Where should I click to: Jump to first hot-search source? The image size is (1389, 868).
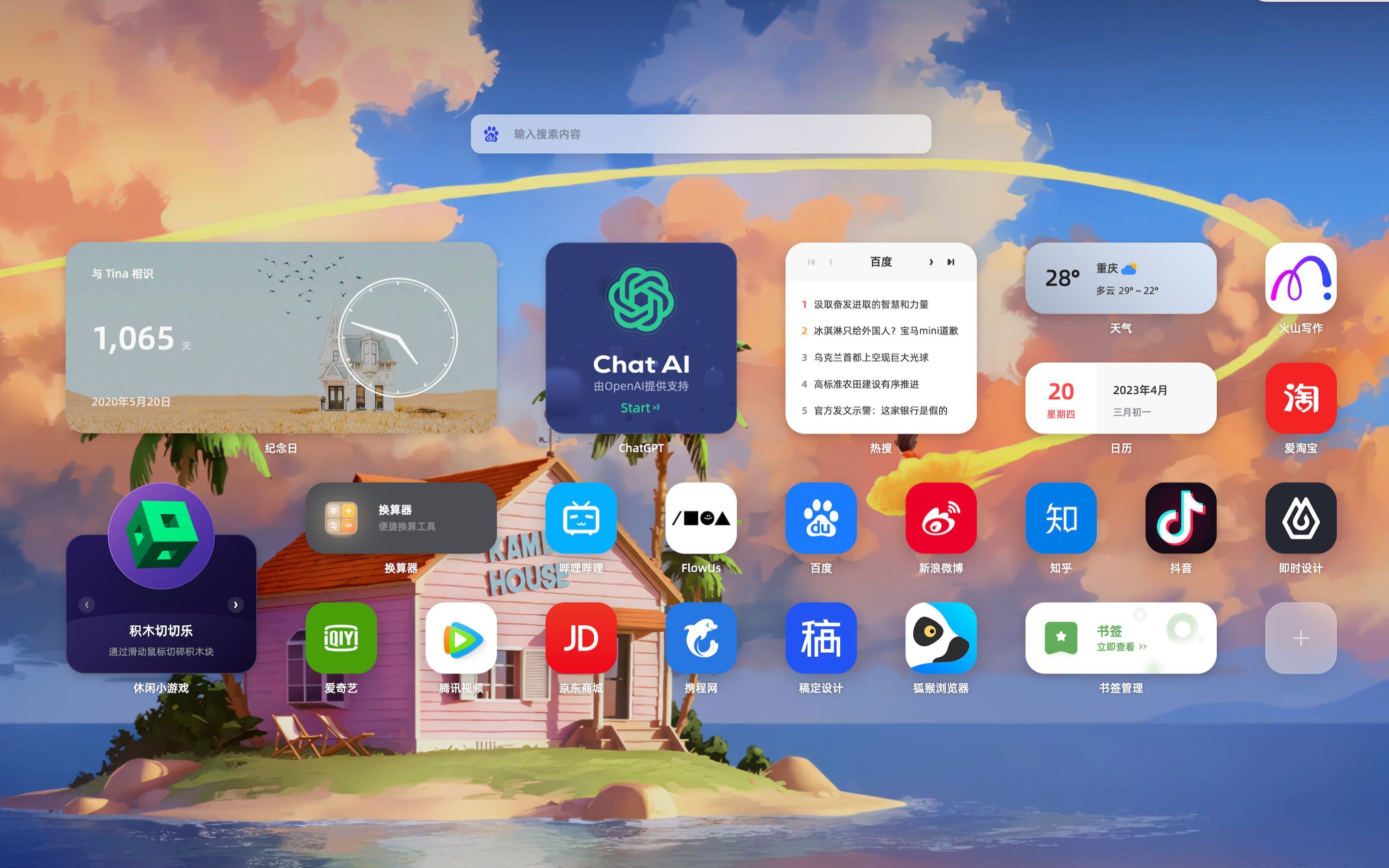coord(811,262)
